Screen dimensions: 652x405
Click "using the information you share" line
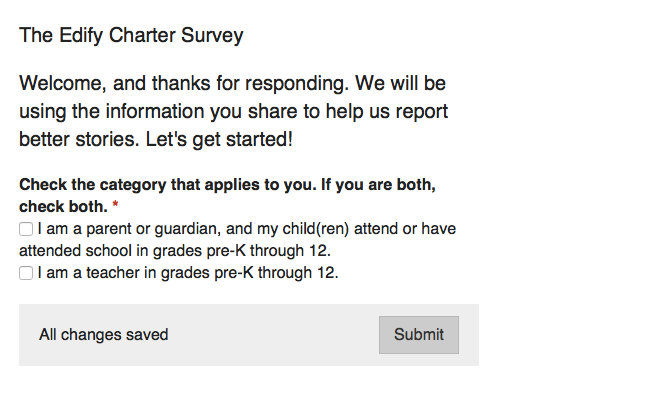pyautogui.click(x=233, y=110)
